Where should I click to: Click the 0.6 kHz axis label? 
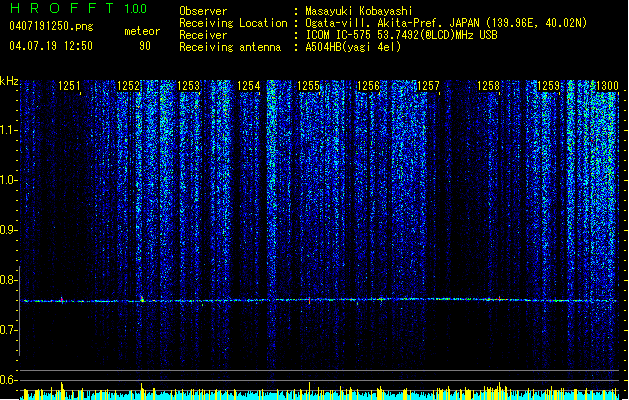click(9, 380)
